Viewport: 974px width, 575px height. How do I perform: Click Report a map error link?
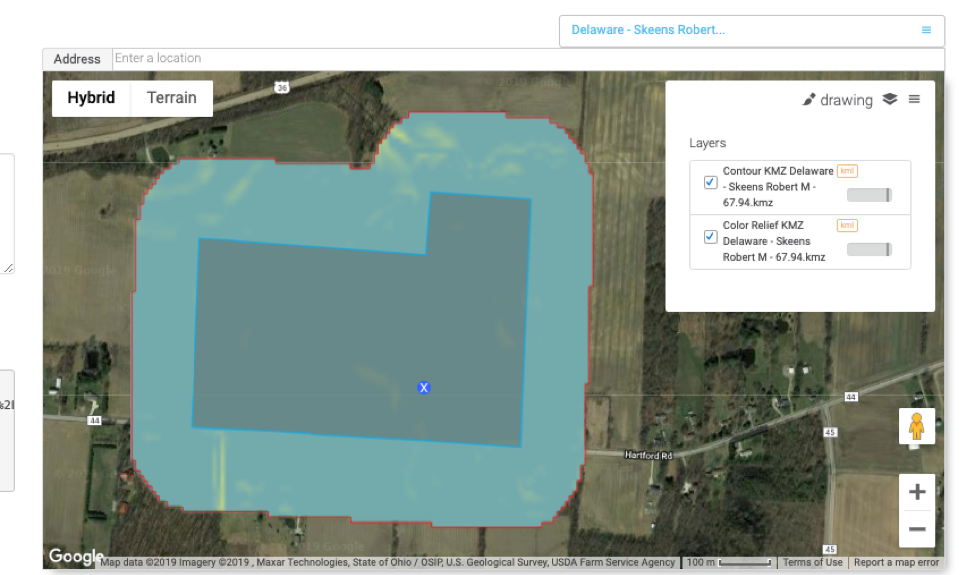click(x=896, y=562)
